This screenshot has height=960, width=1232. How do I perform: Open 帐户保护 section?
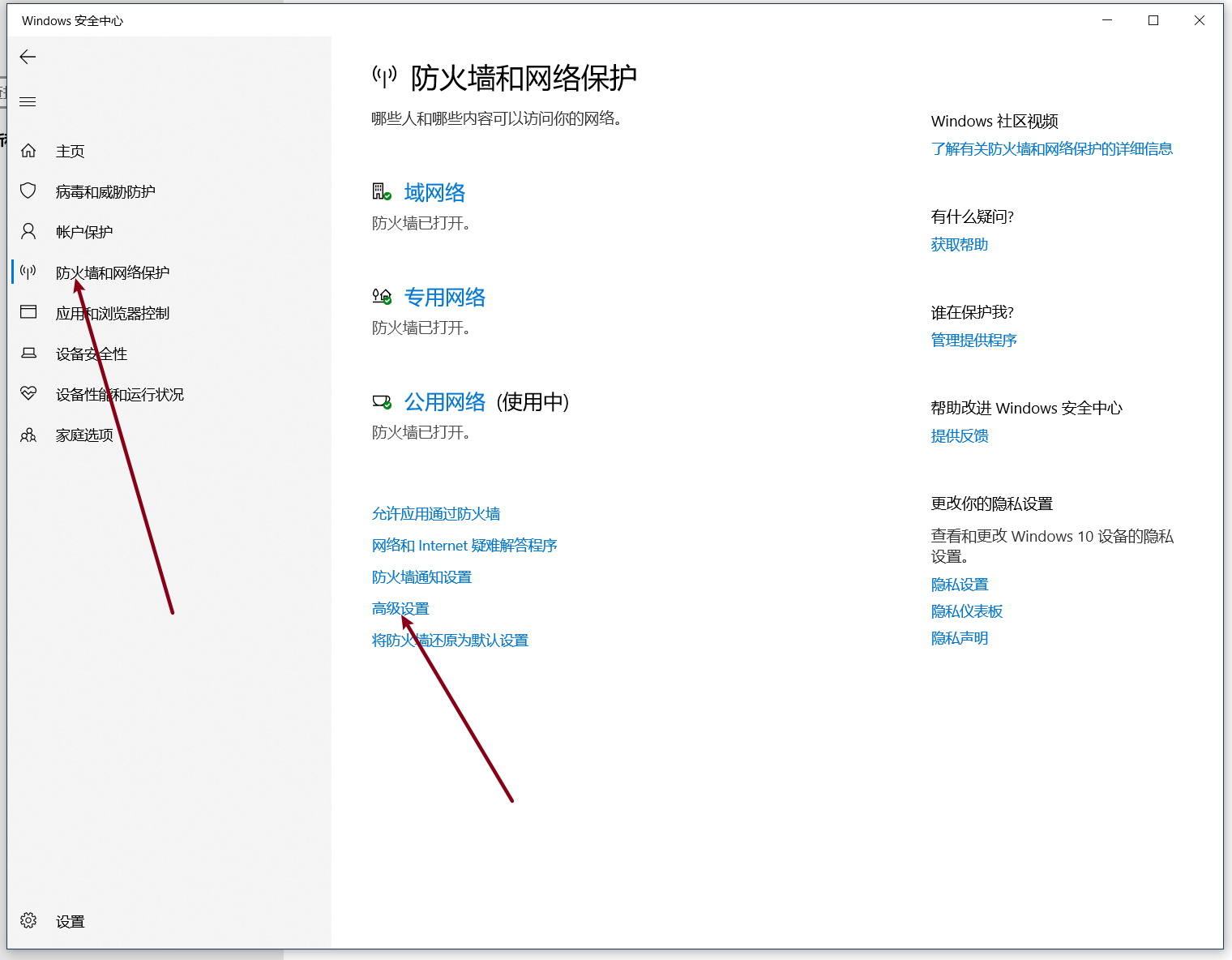pyautogui.click(x=84, y=233)
